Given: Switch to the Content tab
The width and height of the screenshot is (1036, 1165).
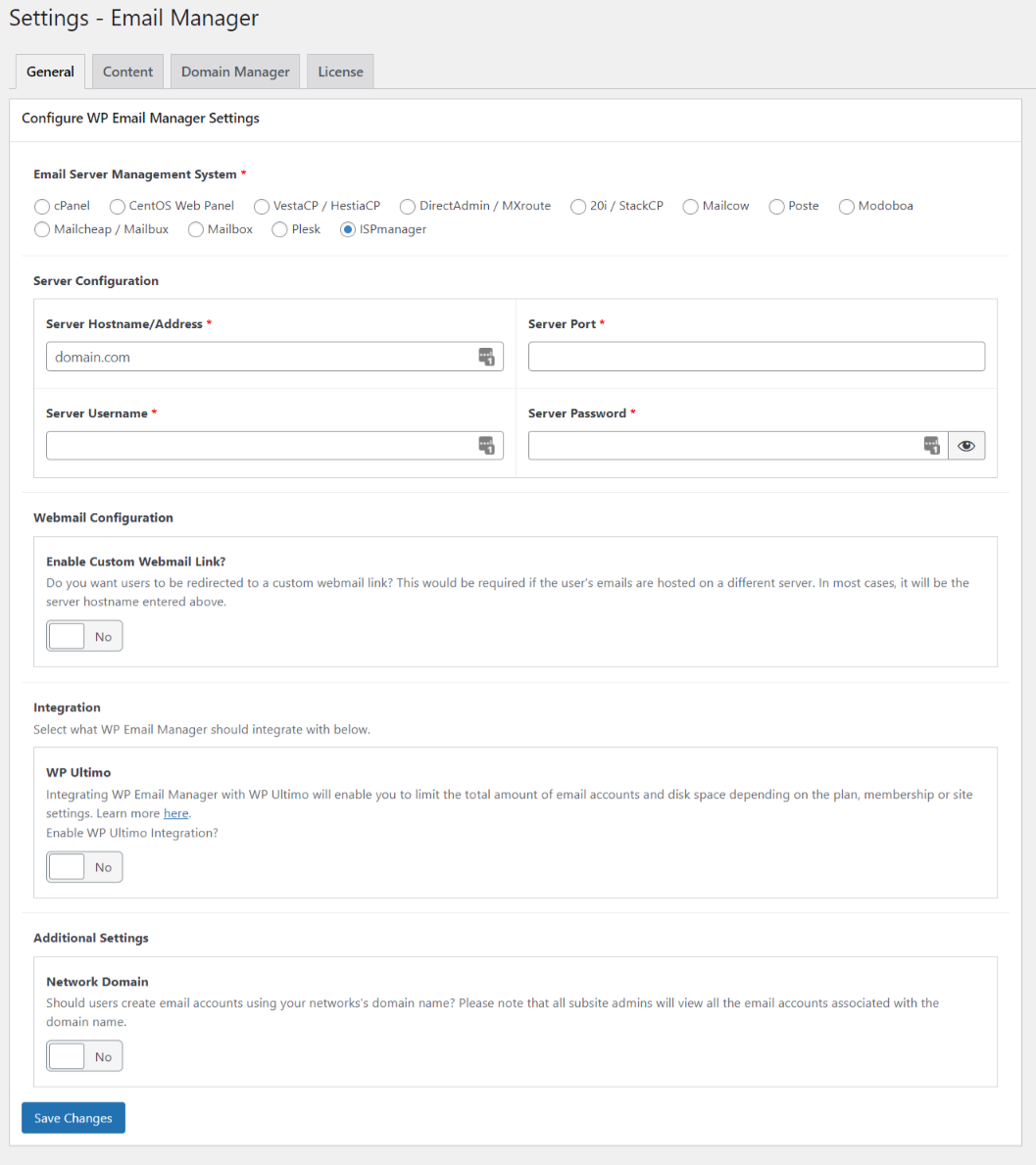Looking at the screenshot, I should [x=127, y=72].
